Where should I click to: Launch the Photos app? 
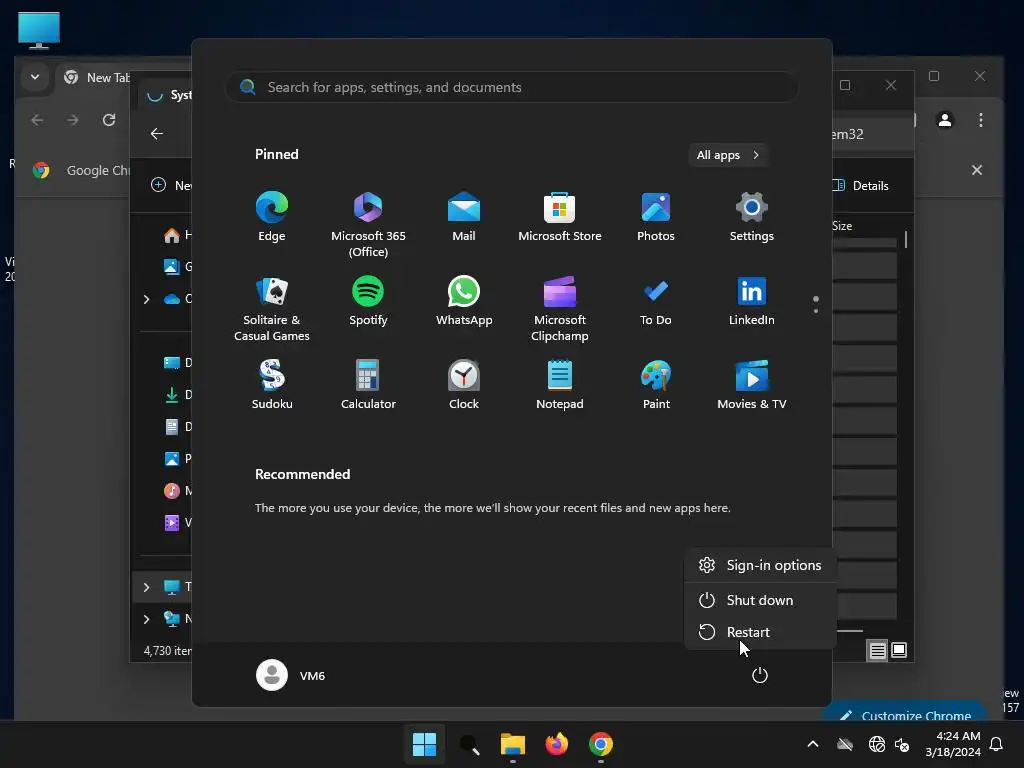[656, 217]
